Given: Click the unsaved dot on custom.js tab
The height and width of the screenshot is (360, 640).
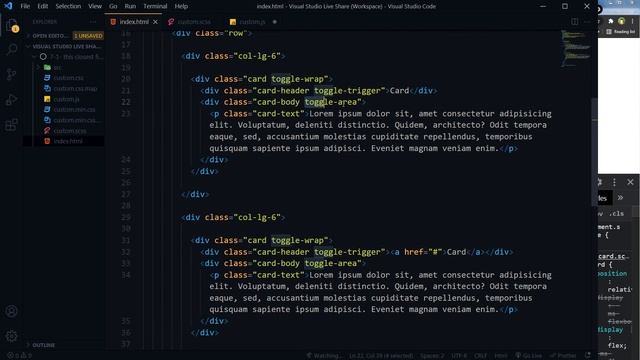Looking at the screenshot, I should (275, 22).
